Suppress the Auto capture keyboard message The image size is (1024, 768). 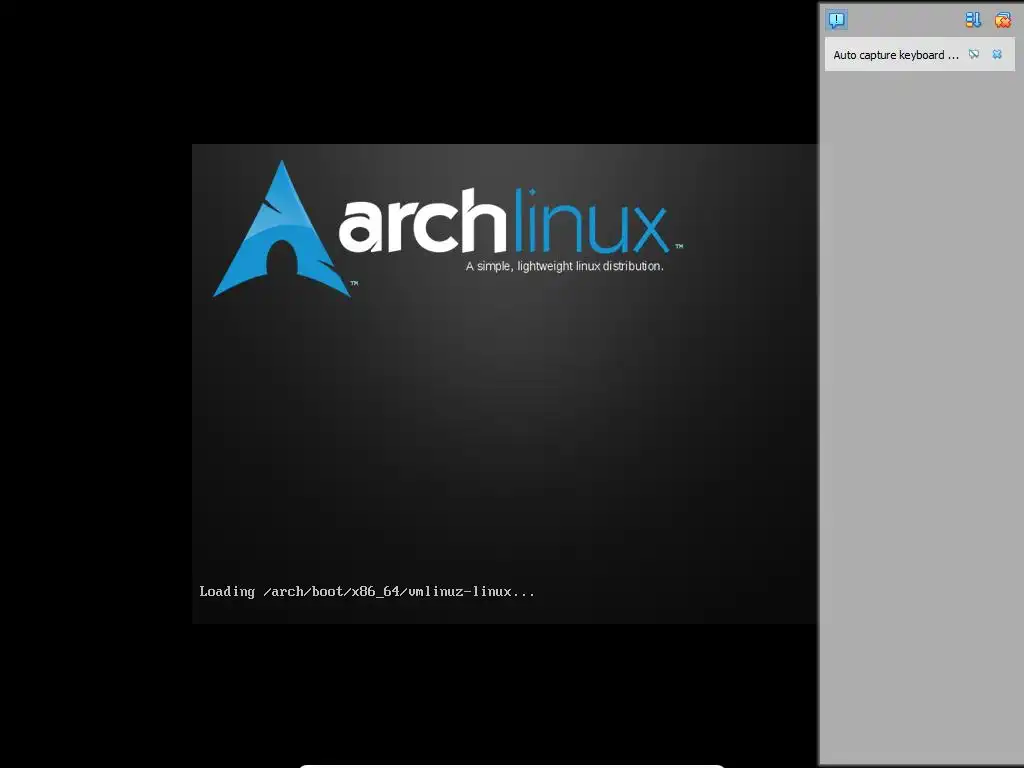[974, 54]
